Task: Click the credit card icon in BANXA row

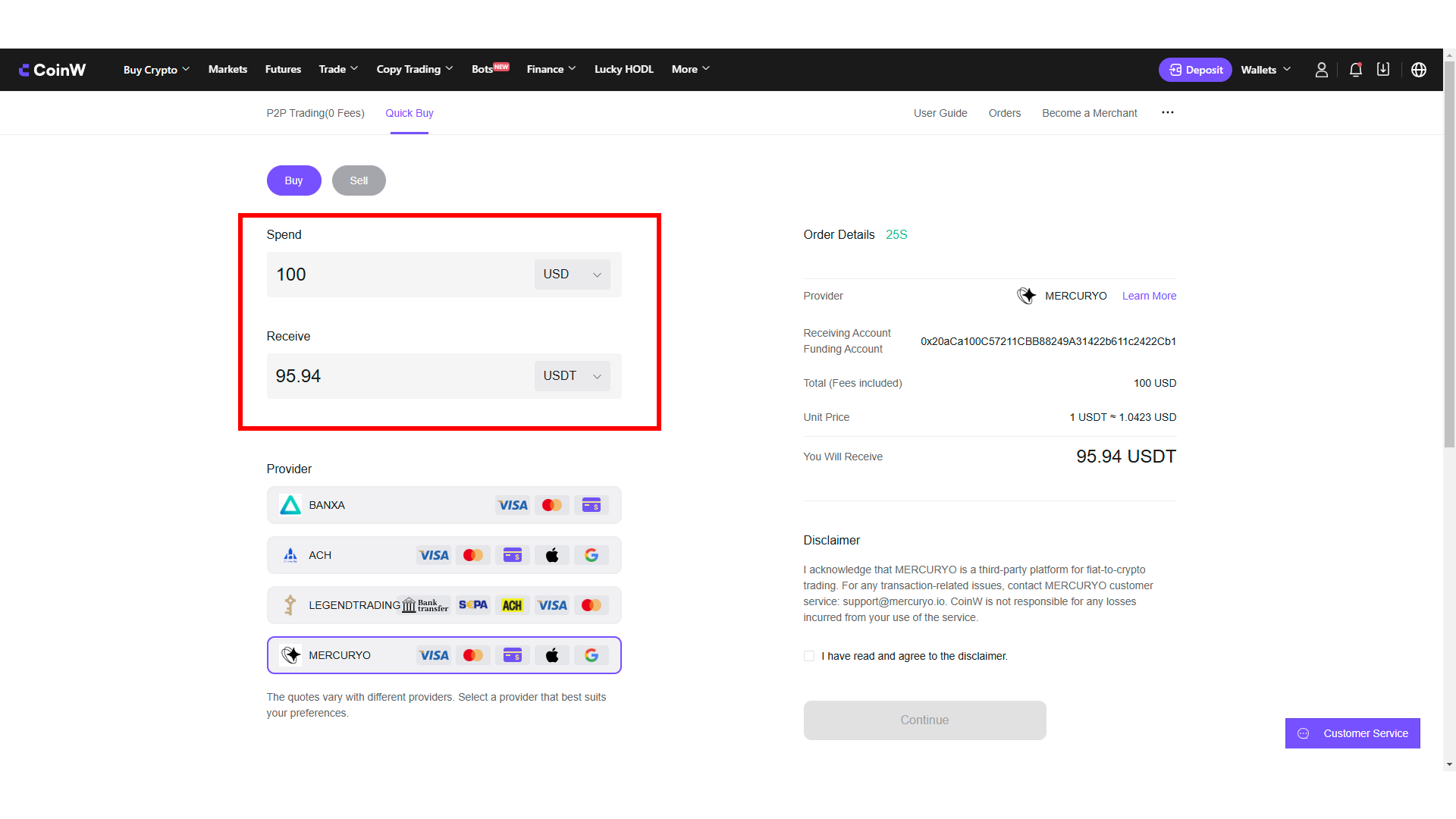Action: (591, 505)
